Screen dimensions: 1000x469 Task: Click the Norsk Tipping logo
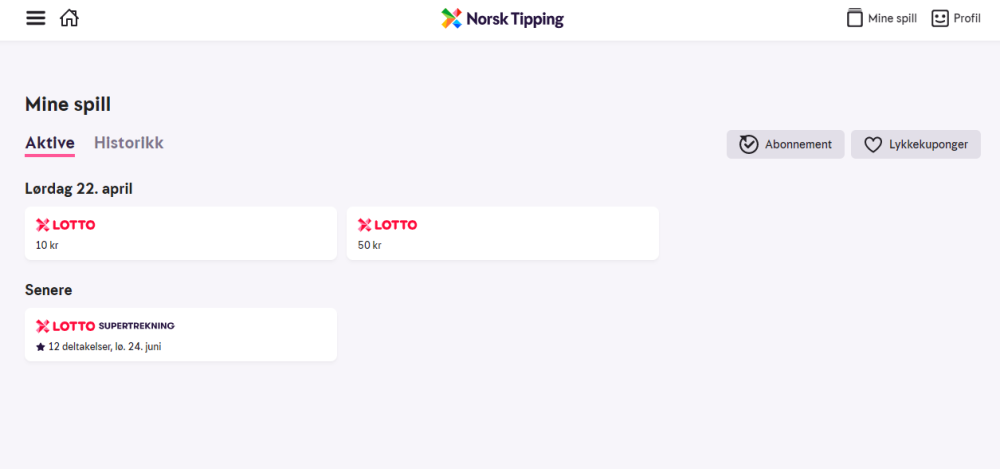(503, 19)
